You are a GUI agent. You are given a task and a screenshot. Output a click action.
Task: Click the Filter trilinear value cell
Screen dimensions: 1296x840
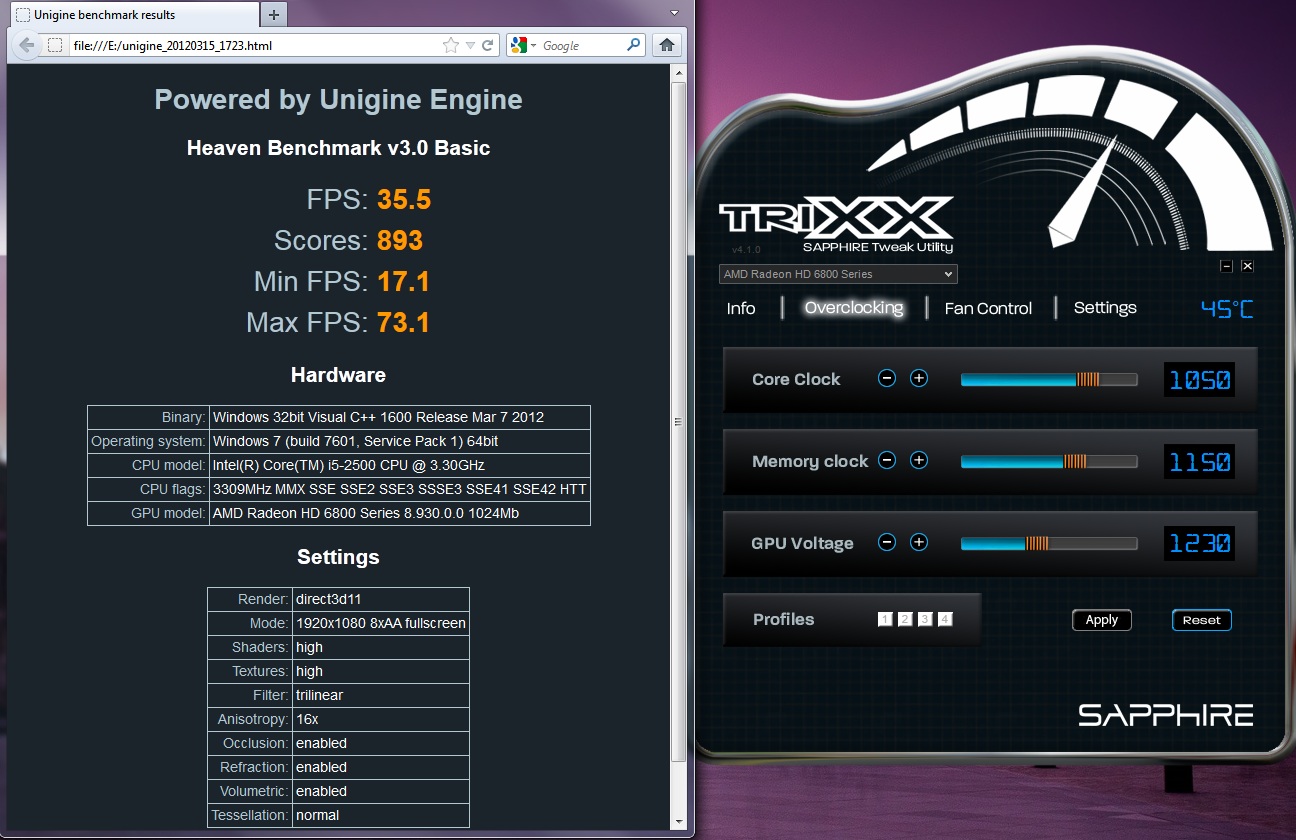click(x=381, y=695)
